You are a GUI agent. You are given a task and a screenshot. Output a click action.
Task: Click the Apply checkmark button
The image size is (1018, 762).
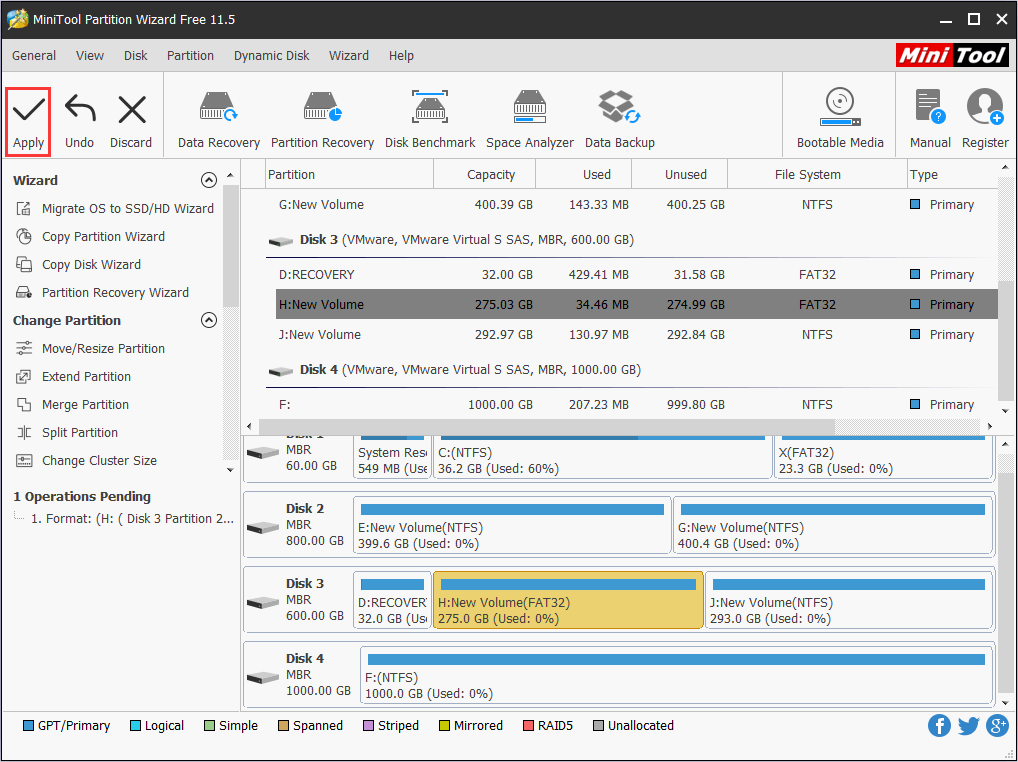click(28, 122)
